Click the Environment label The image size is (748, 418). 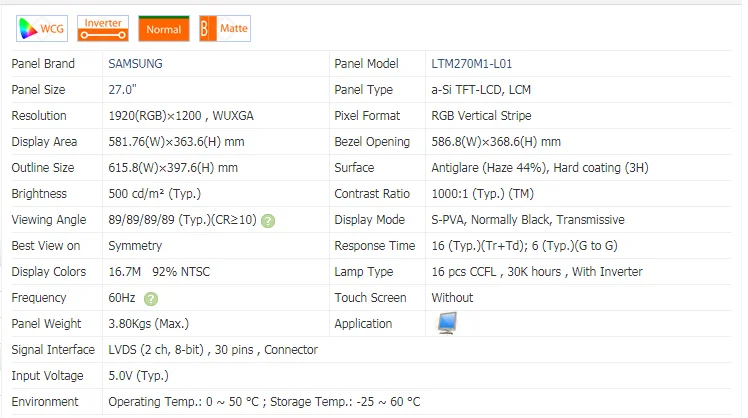point(45,402)
